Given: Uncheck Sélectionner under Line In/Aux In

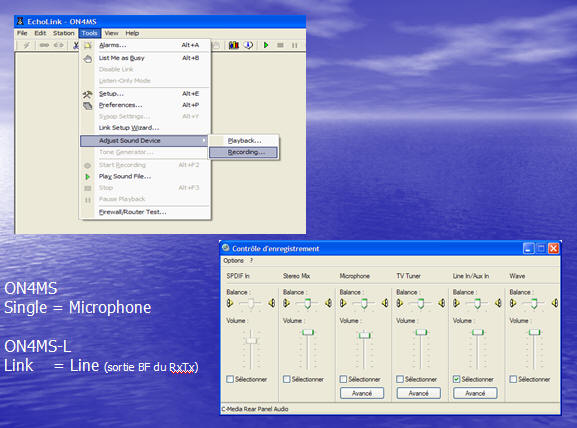Looking at the screenshot, I should (457, 379).
